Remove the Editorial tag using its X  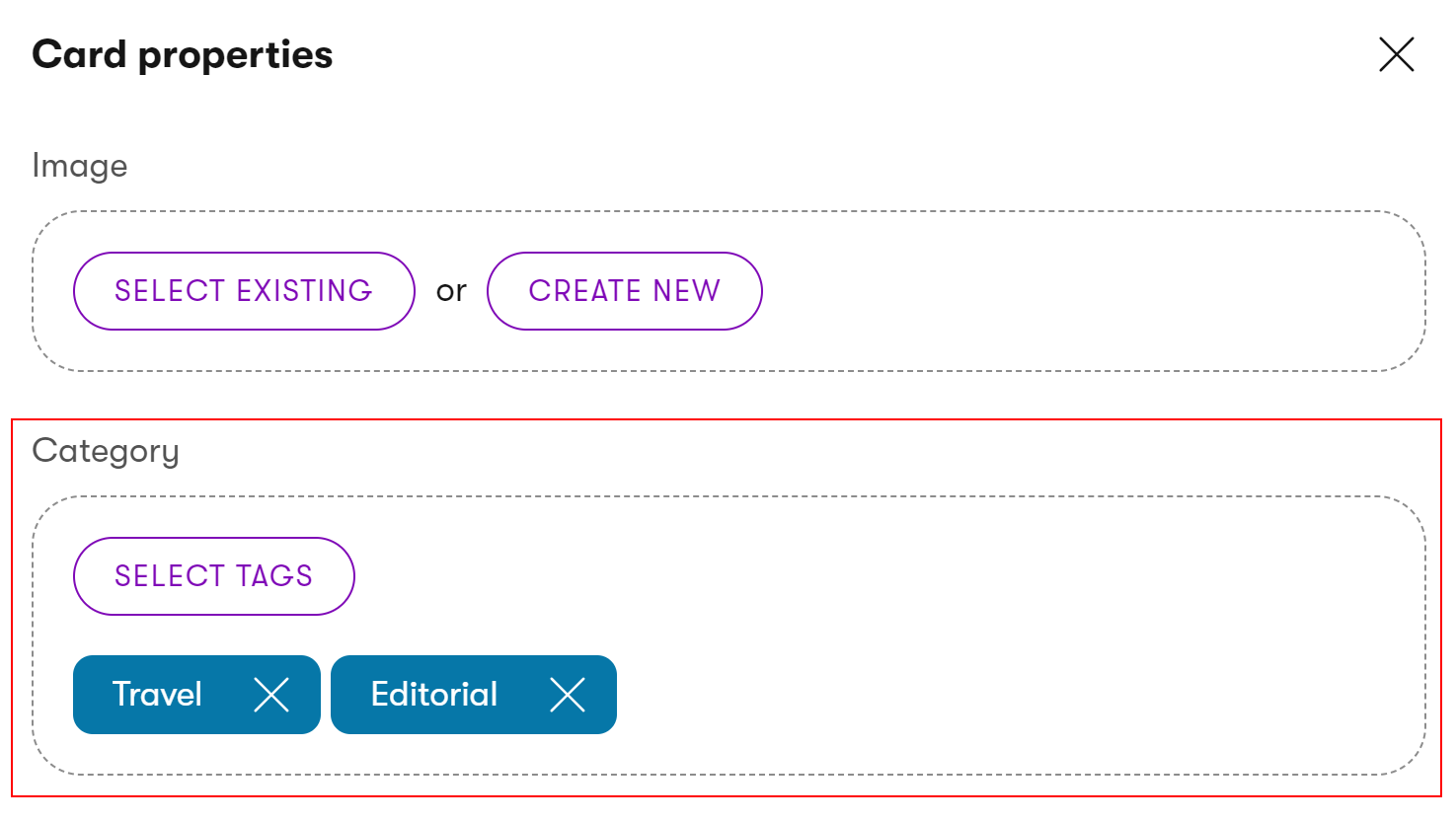coord(568,695)
